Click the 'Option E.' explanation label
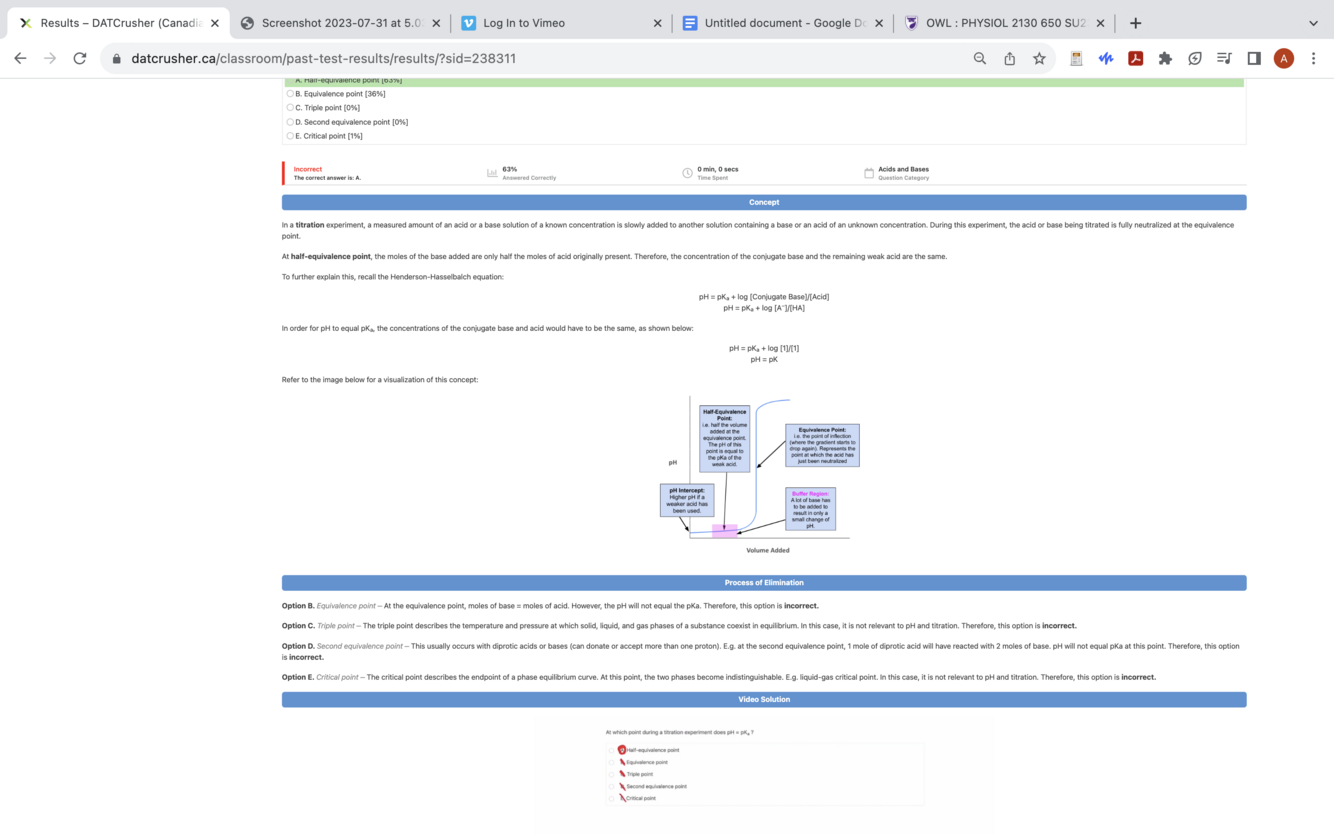This screenshot has width=1334, height=834. 298,677
